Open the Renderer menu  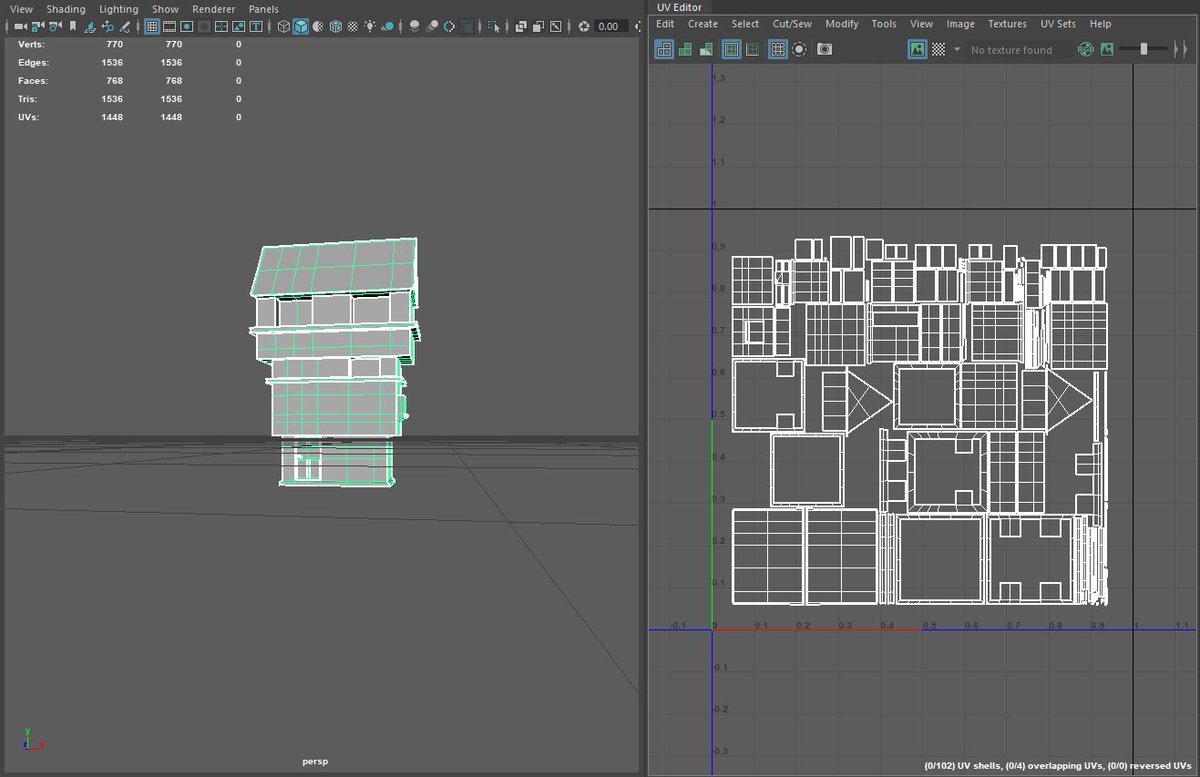click(214, 9)
